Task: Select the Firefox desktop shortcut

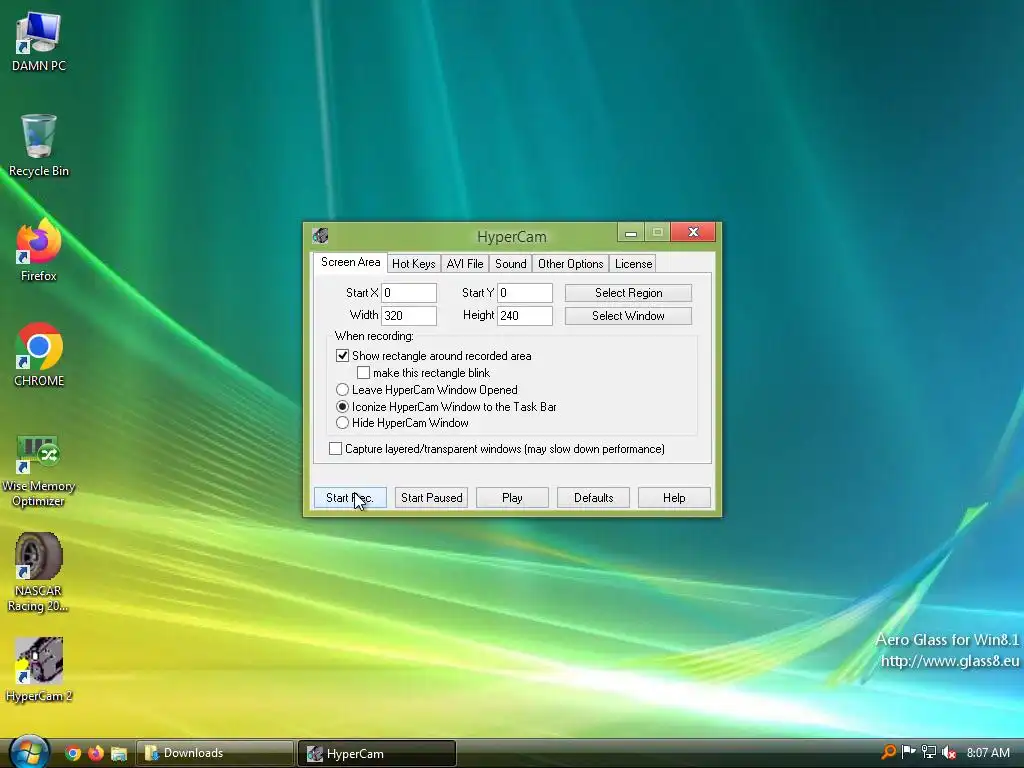Action: (x=39, y=251)
